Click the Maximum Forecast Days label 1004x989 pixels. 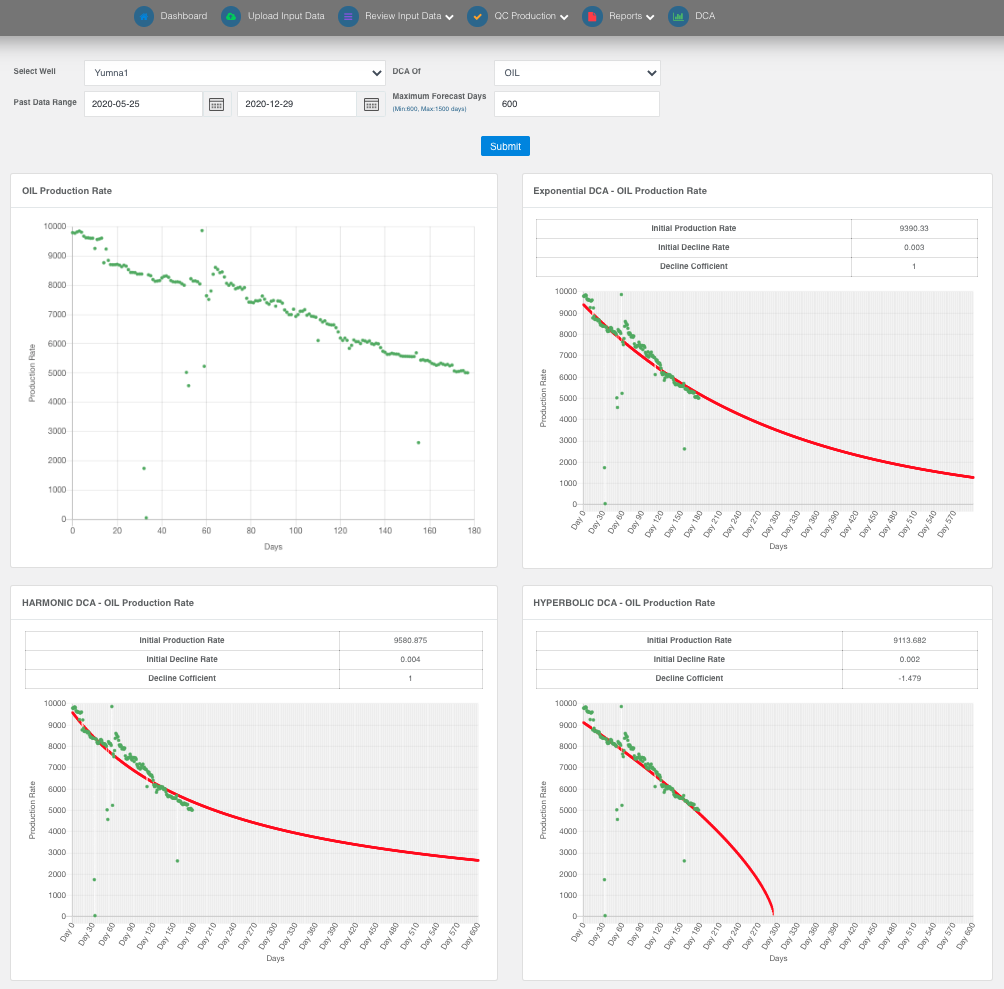[x=439, y=96]
